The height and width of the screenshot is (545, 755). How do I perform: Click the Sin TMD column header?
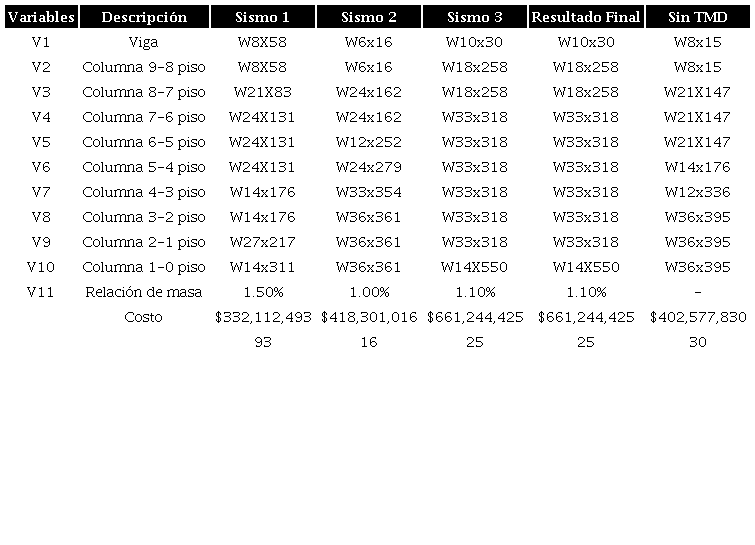point(698,17)
